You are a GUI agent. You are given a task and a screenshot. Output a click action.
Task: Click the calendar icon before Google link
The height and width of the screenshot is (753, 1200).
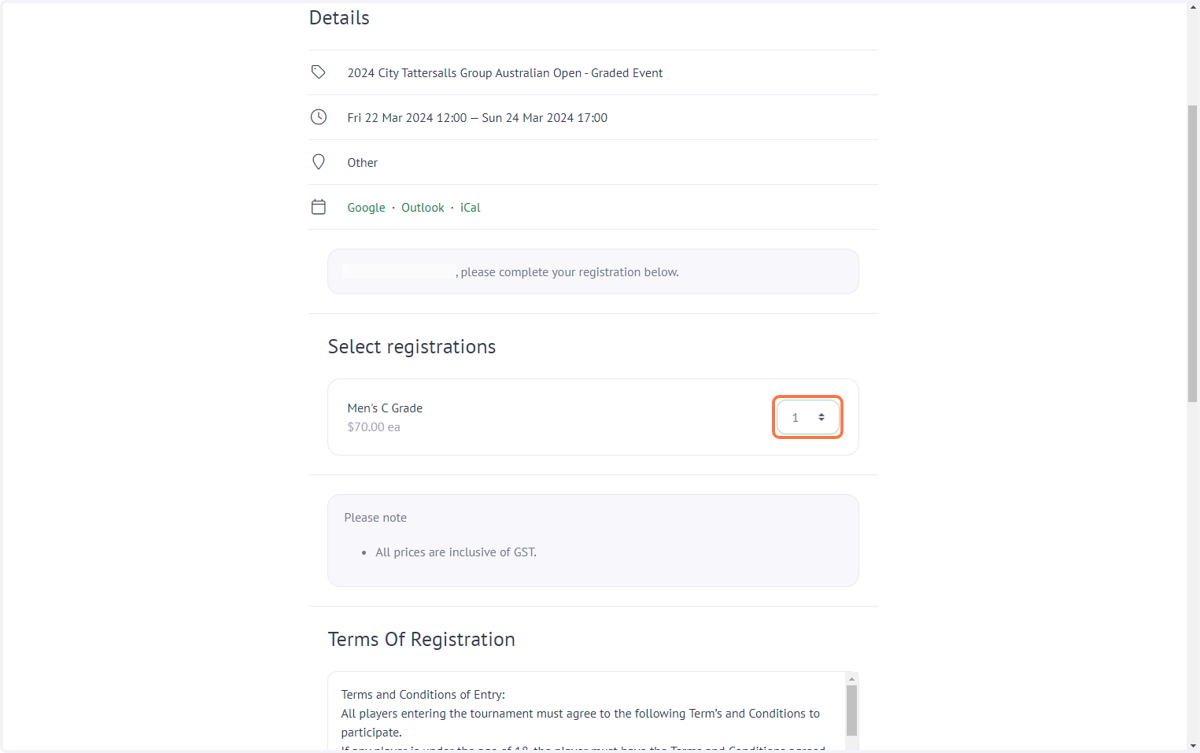tap(318, 207)
